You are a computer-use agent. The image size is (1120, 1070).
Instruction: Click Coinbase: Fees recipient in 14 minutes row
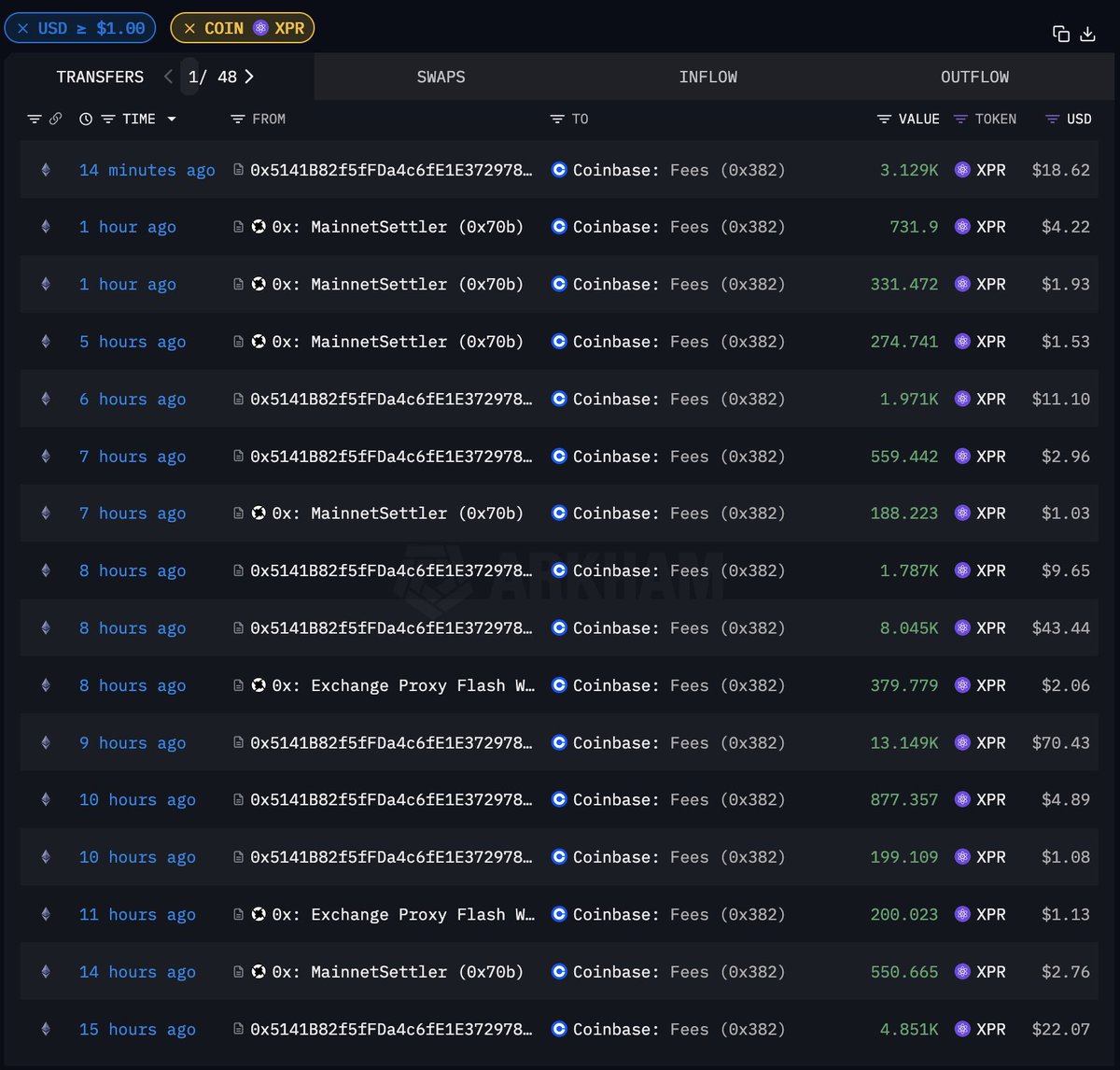tap(679, 170)
